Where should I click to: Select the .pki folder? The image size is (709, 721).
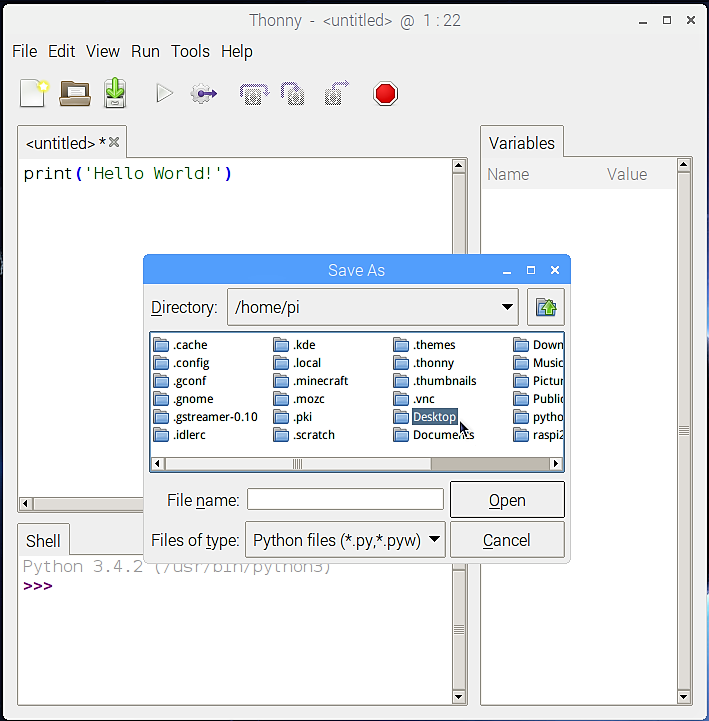point(293,417)
